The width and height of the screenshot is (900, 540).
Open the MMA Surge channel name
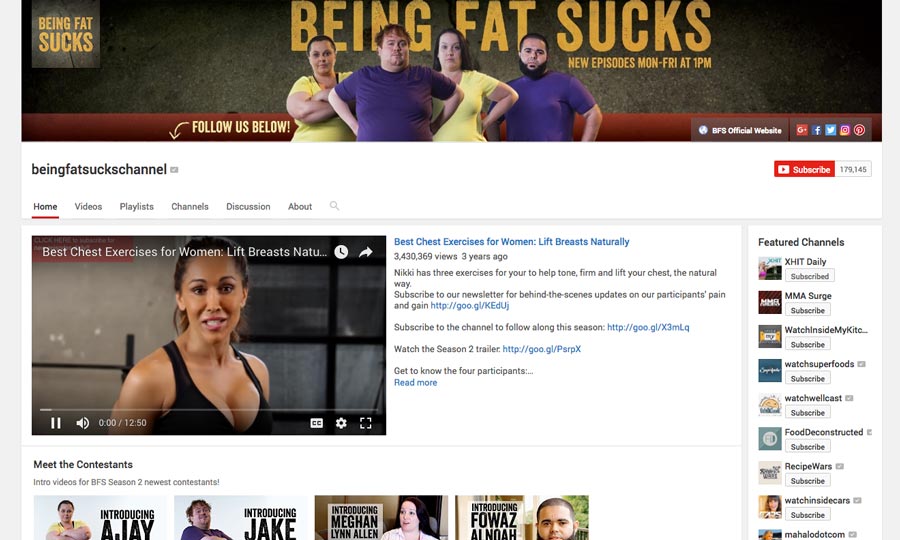point(808,296)
